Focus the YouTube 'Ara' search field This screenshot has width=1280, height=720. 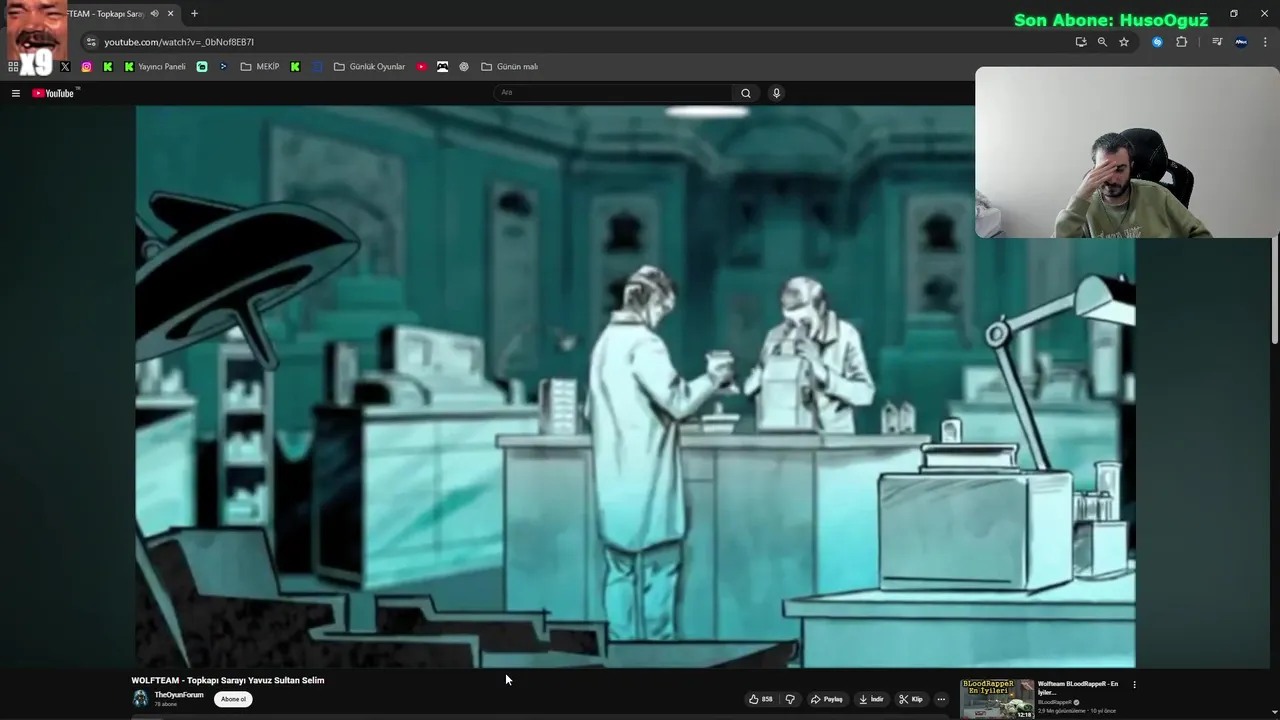tap(613, 93)
